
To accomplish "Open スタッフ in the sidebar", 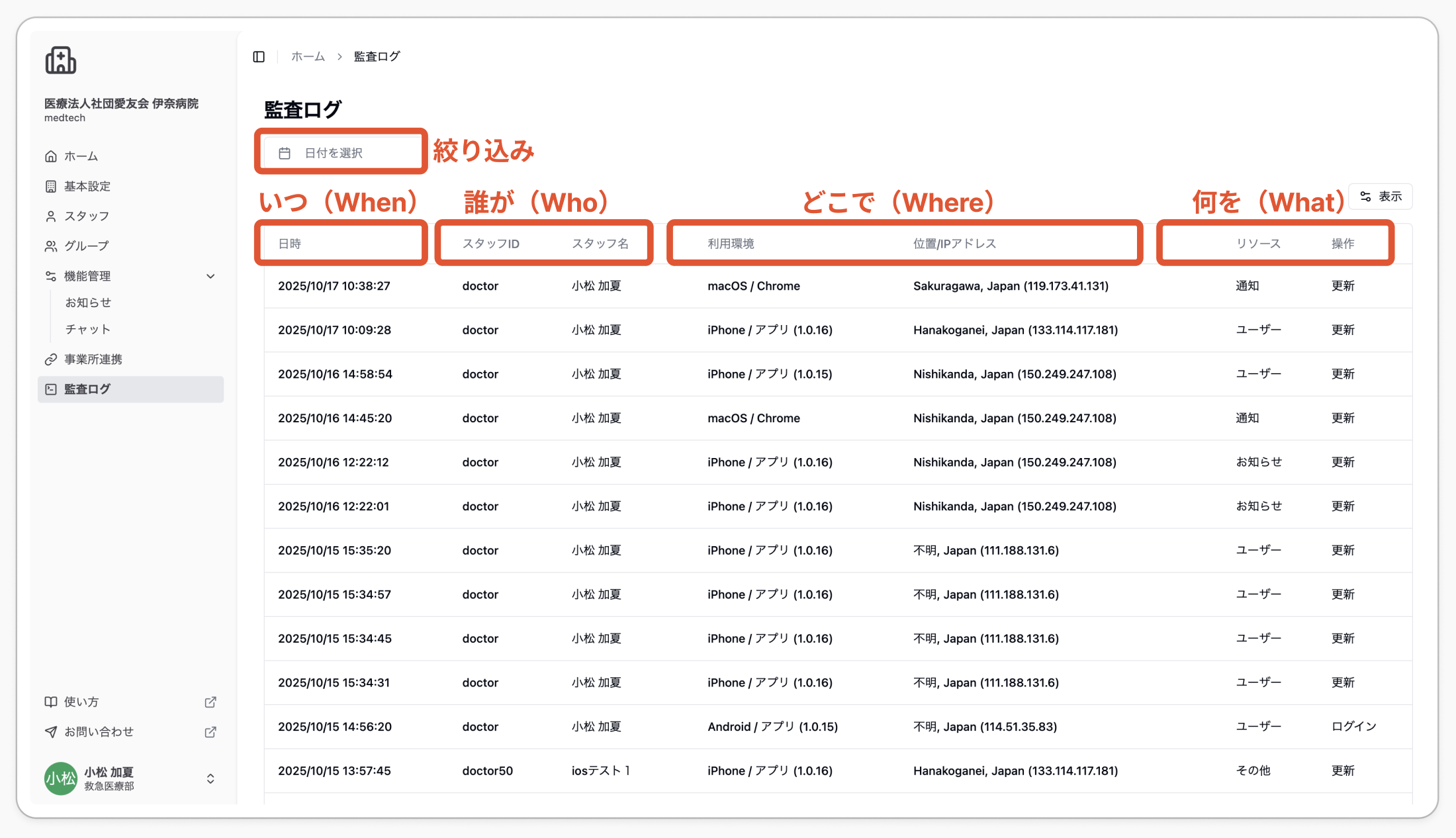I will point(131,216).
